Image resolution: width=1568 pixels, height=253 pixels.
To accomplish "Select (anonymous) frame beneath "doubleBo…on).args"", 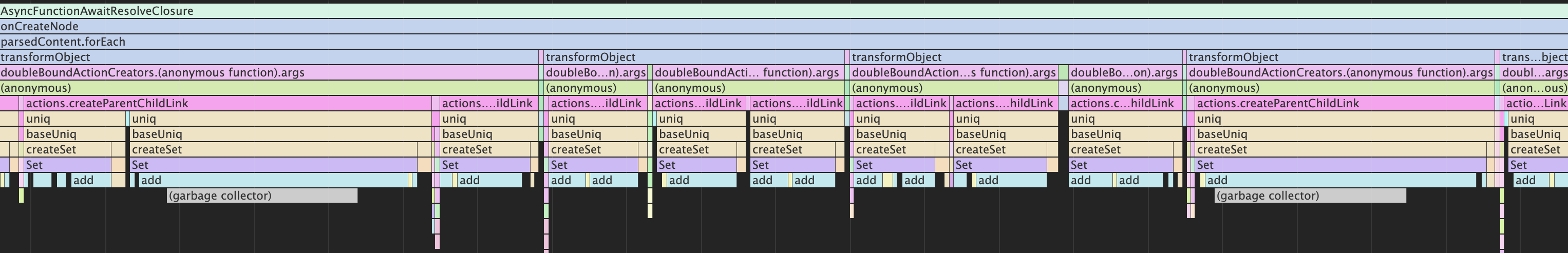I will [x=1125, y=88].
